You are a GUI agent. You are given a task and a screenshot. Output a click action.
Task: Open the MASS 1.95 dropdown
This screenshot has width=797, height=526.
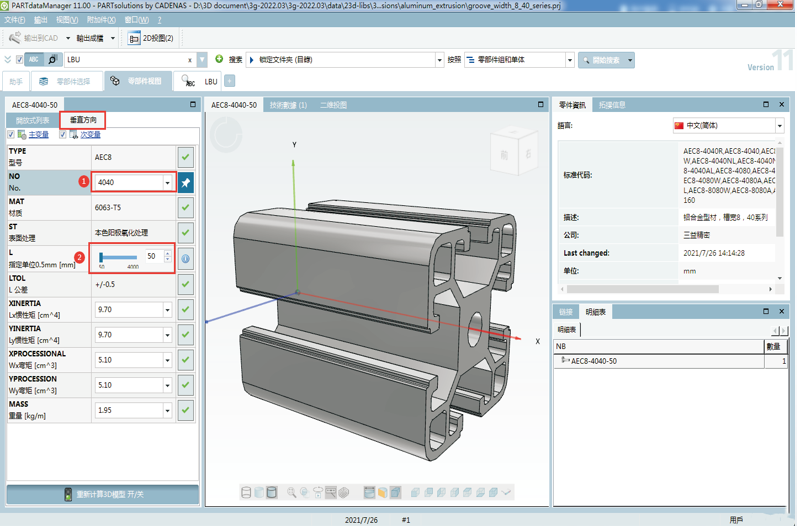pyautogui.click(x=167, y=410)
